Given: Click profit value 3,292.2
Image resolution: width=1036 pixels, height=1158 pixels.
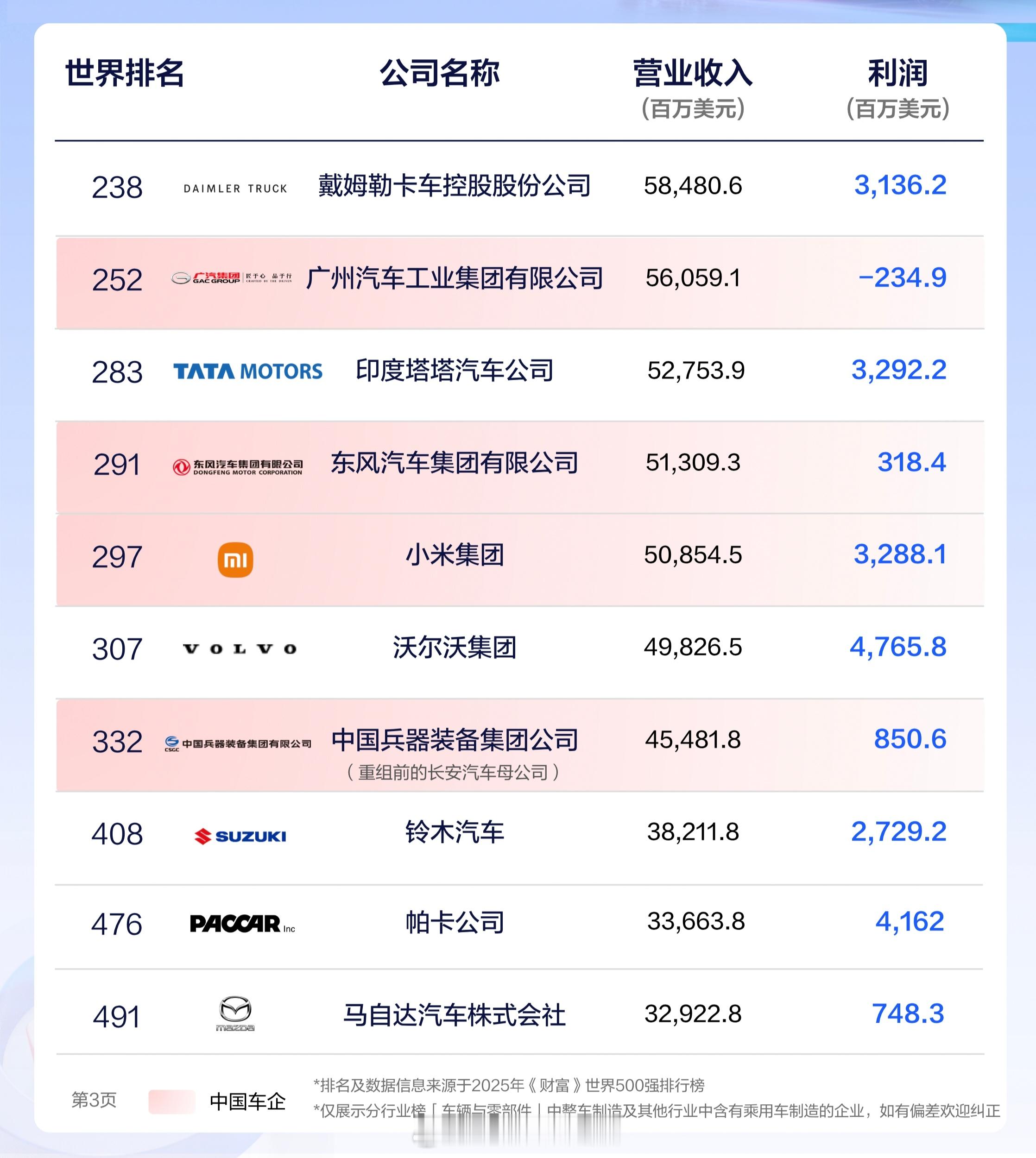Looking at the screenshot, I should [x=899, y=371].
